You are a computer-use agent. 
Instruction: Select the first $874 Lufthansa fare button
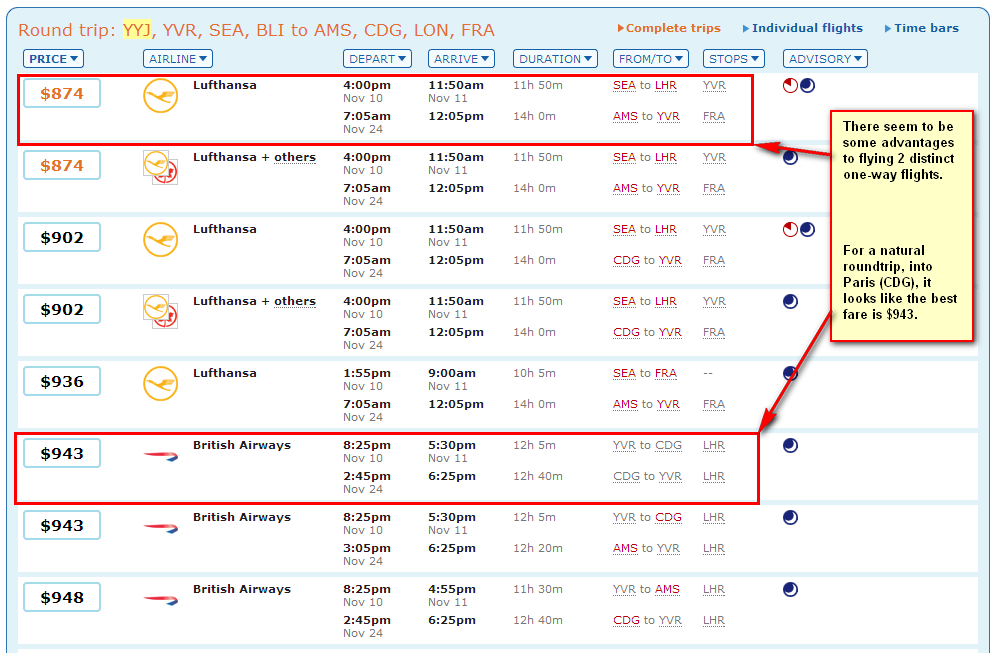click(x=62, y=93)
